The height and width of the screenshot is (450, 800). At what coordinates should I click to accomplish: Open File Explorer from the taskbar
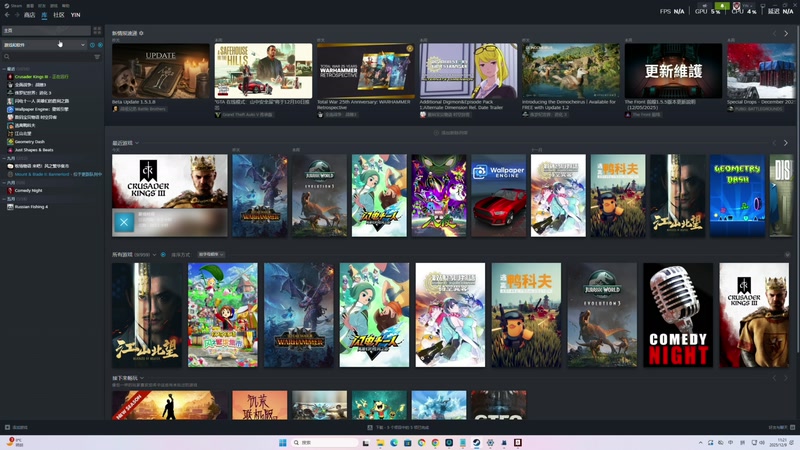coord(380,442)
